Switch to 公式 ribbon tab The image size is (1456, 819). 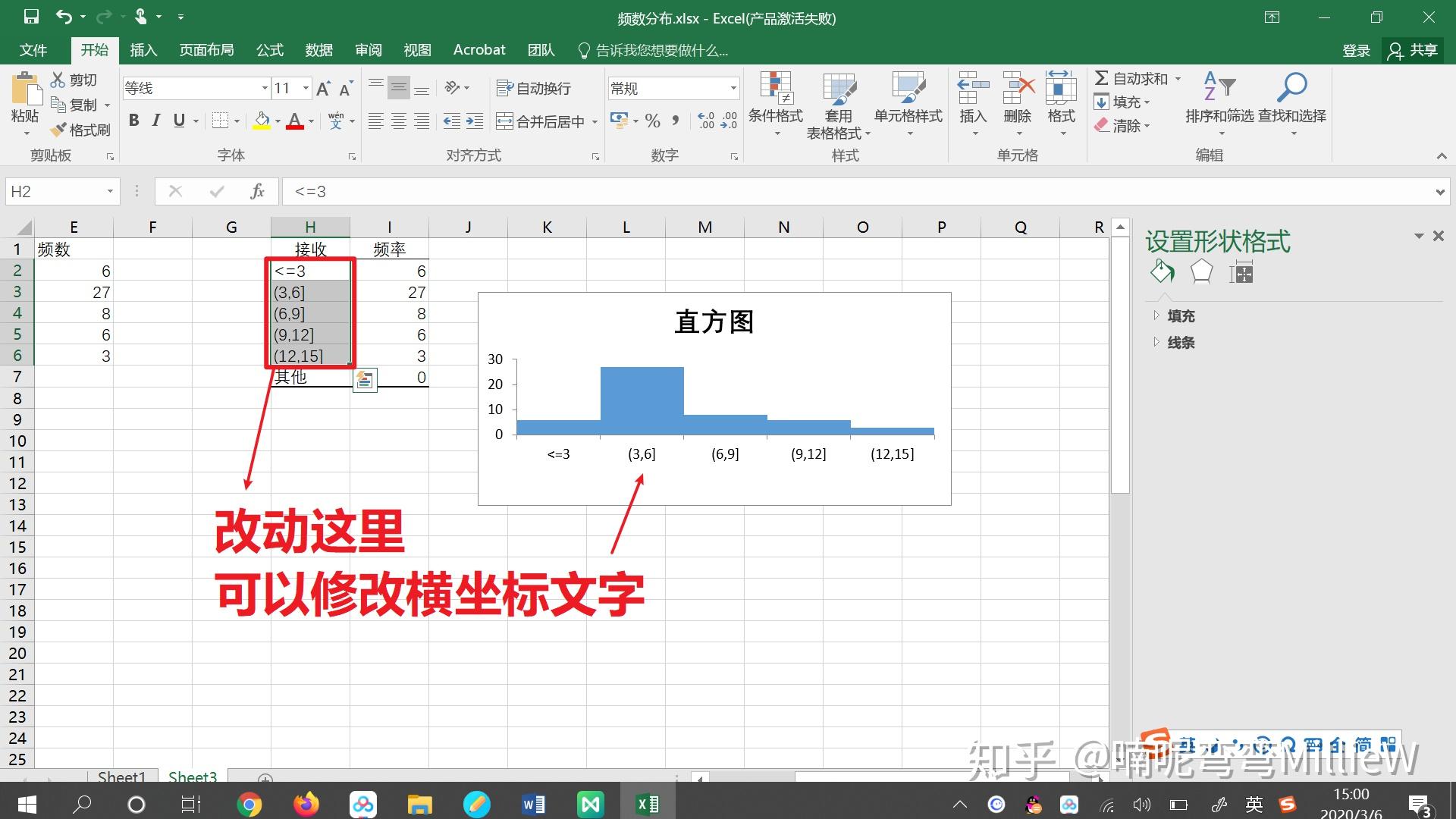(269, 50)
